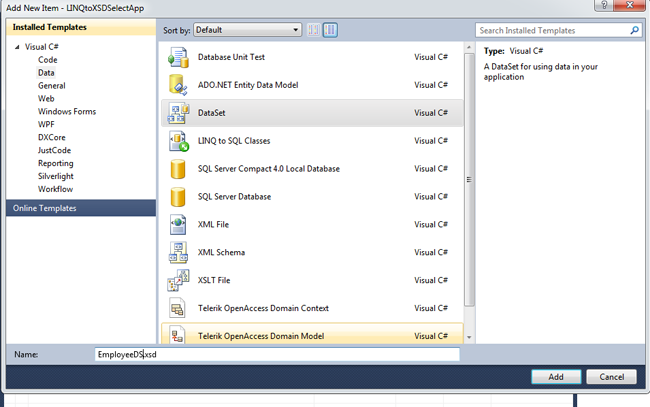Switch to small icons list view
Image resolution: width=650 pixels, height=407 pixels.
point(313,30)
